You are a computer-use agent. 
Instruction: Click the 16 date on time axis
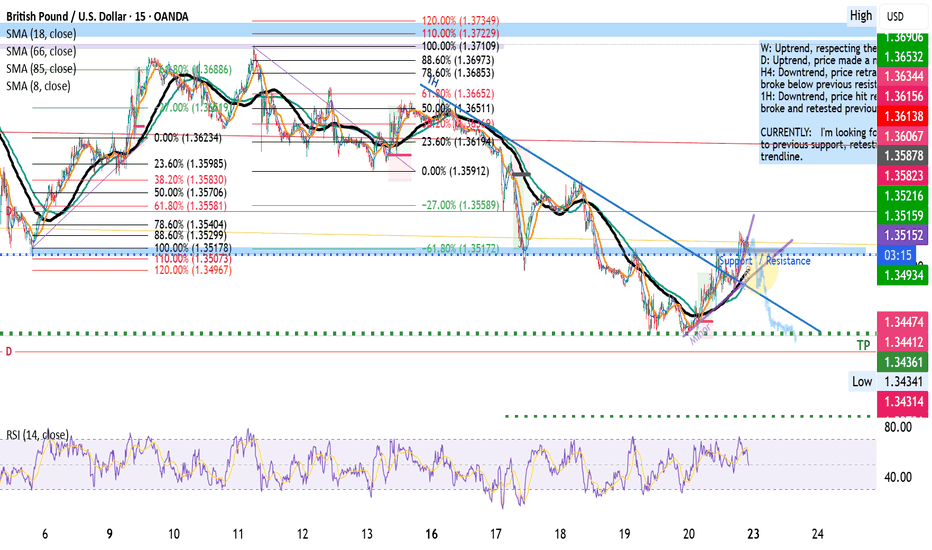coord(432,534)
